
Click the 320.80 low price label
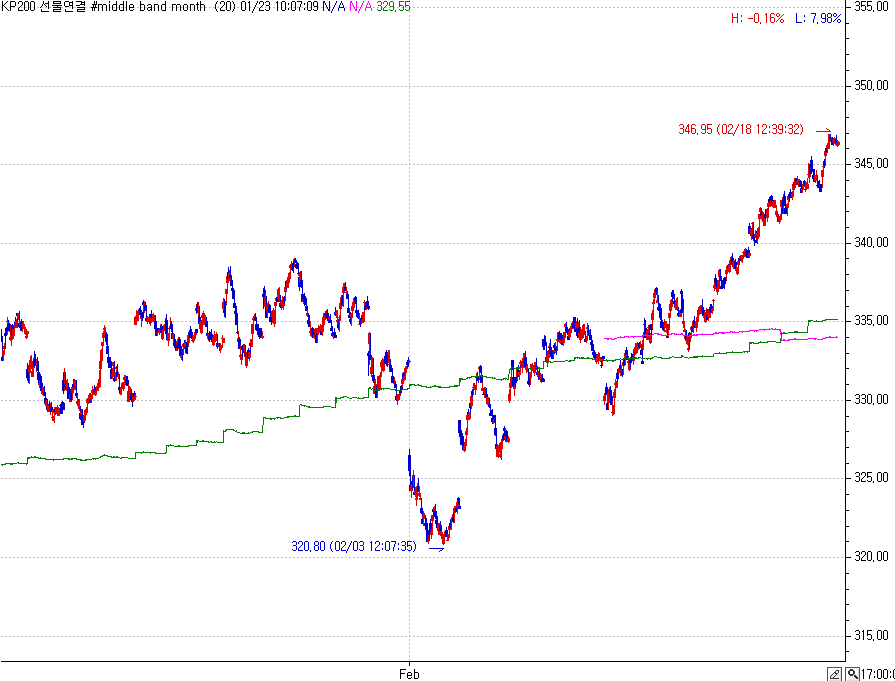(354, 547)
